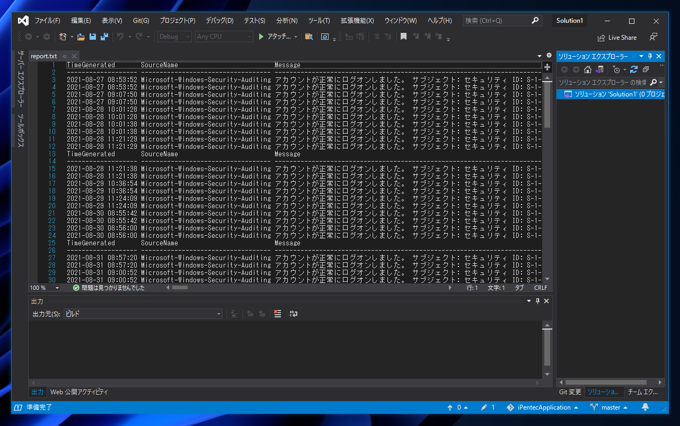This screenshot has width=680, height=426.
Task: Open the Any CPU platform dropdown
Action: point(223,37)
